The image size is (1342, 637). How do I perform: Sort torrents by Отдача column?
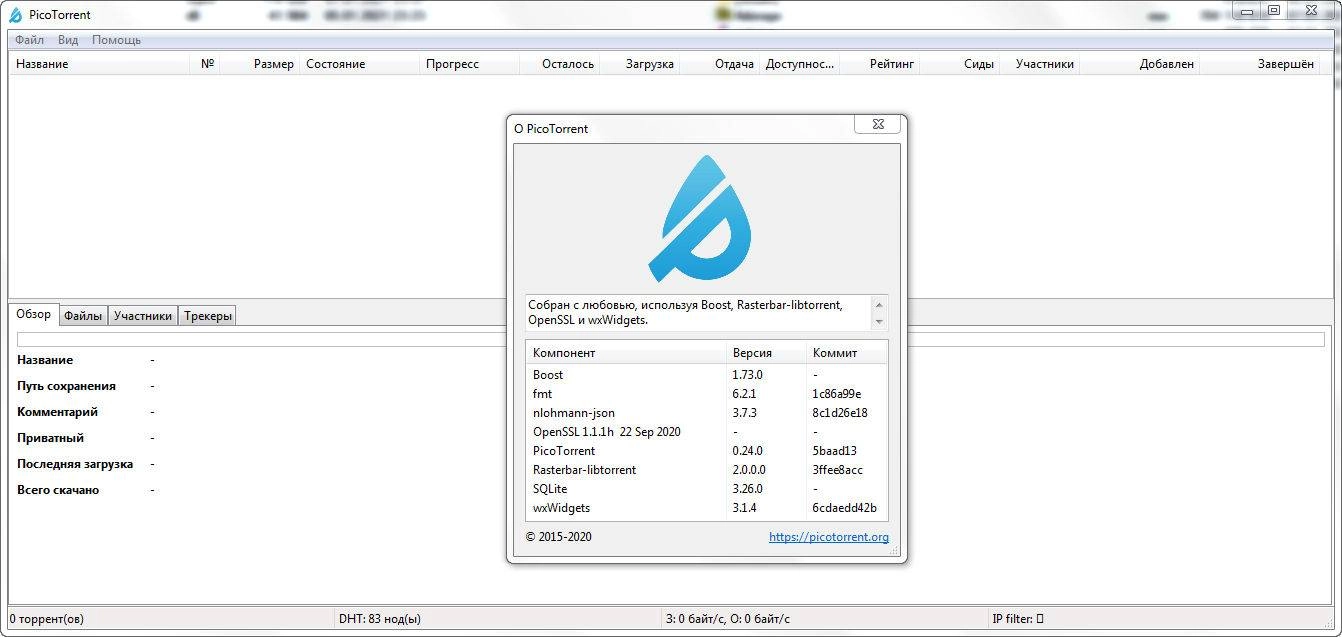coord(719,64)
